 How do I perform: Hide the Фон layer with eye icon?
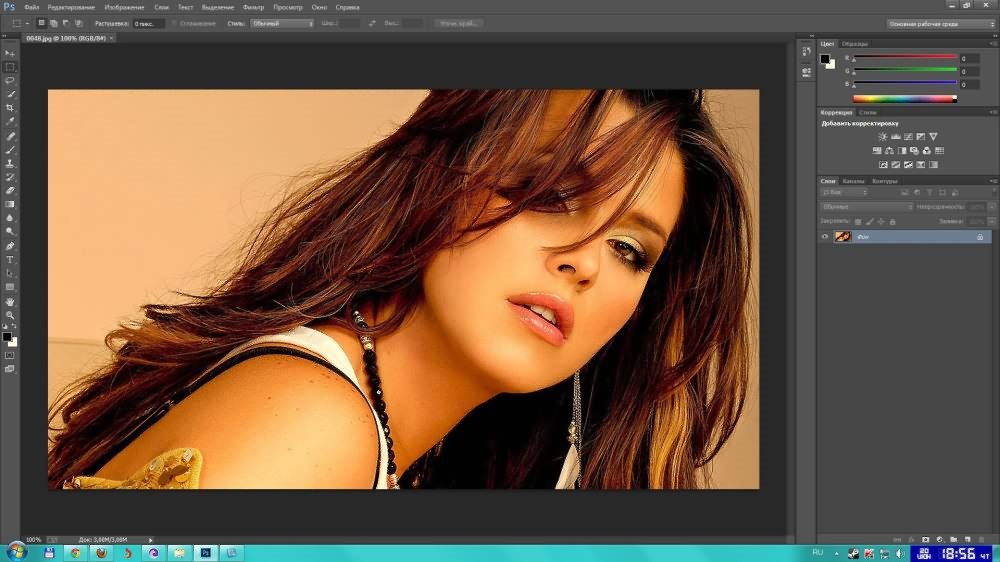click(825, 237)
